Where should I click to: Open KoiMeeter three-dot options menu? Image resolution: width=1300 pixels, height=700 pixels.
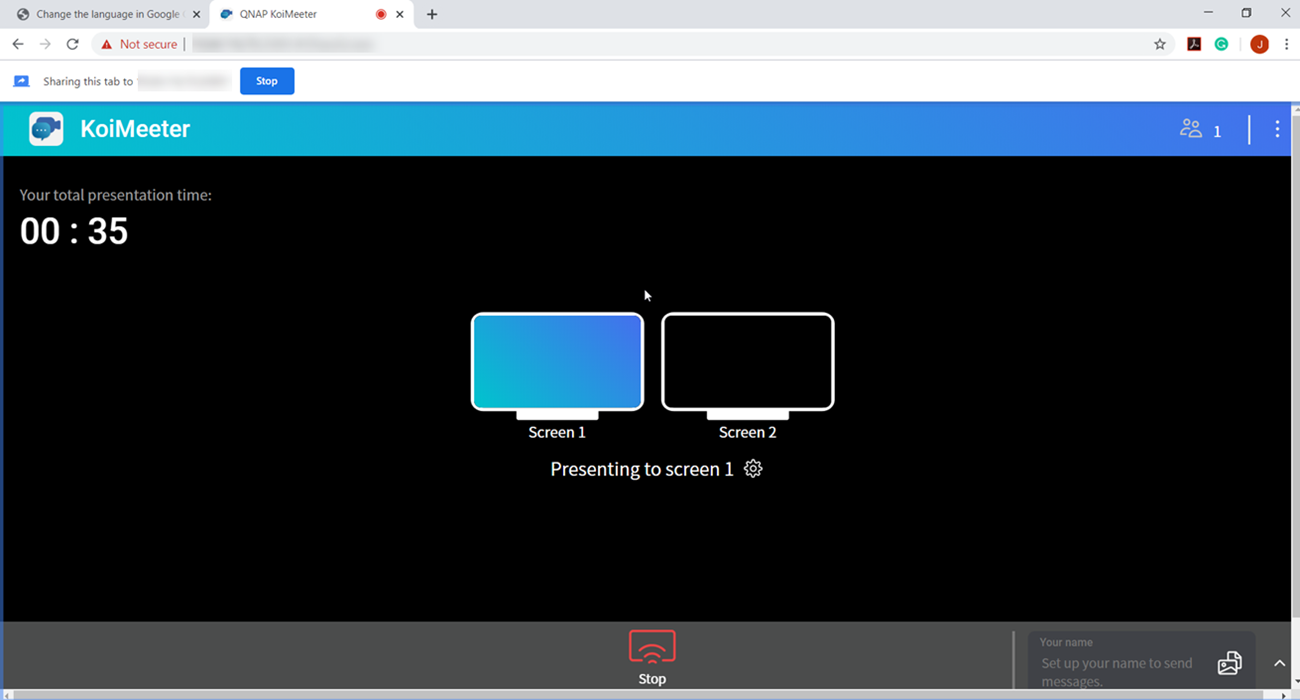click(1277, 129)
